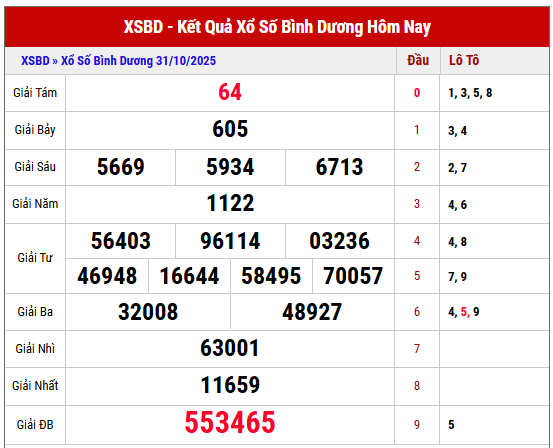This screenshot has width=553, height=448.
Task: Select the Giải Ba number 48927
Action: tap(312, 312)
